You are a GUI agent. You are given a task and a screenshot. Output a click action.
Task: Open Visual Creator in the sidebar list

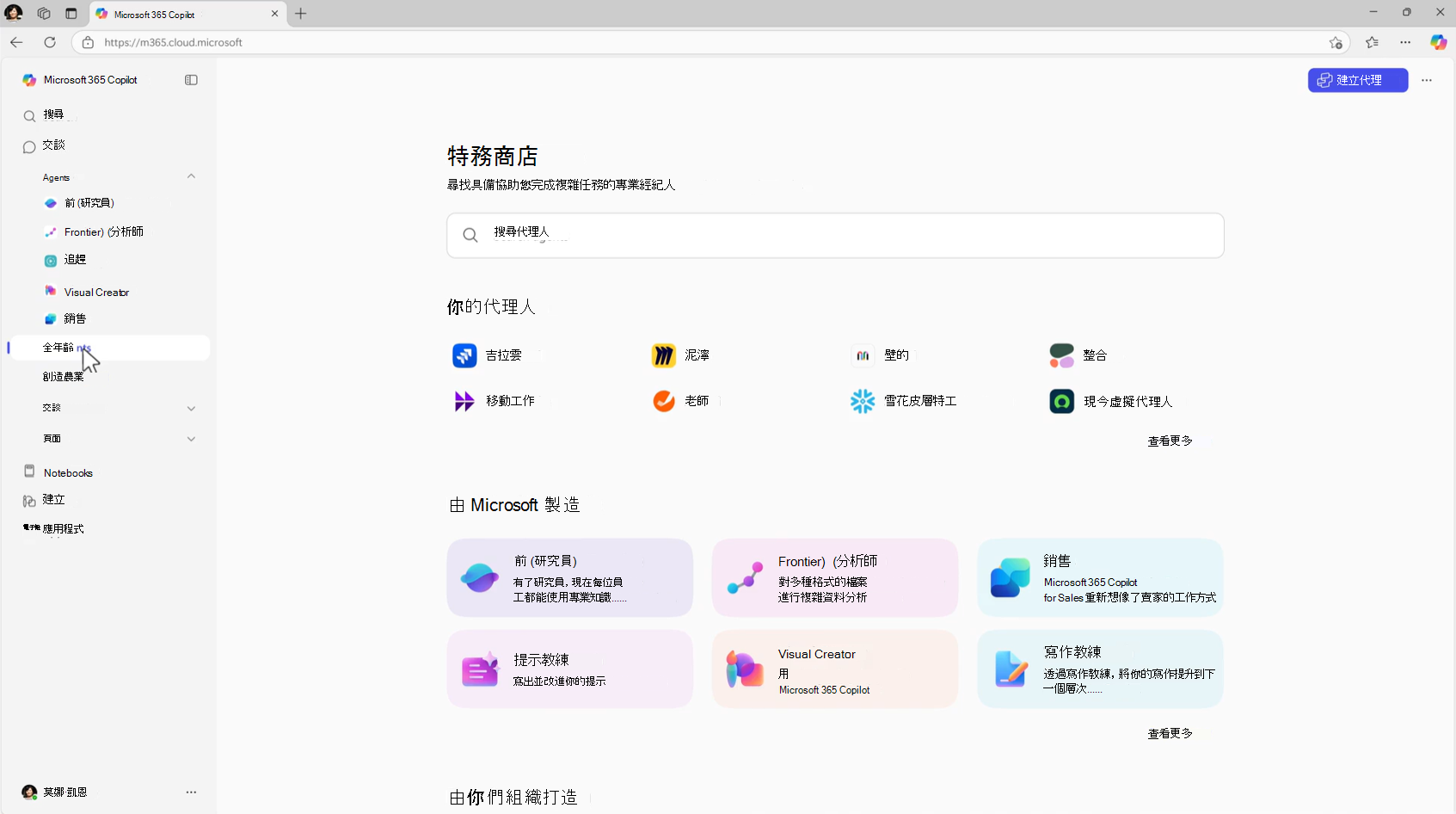(x=96, y=293)
